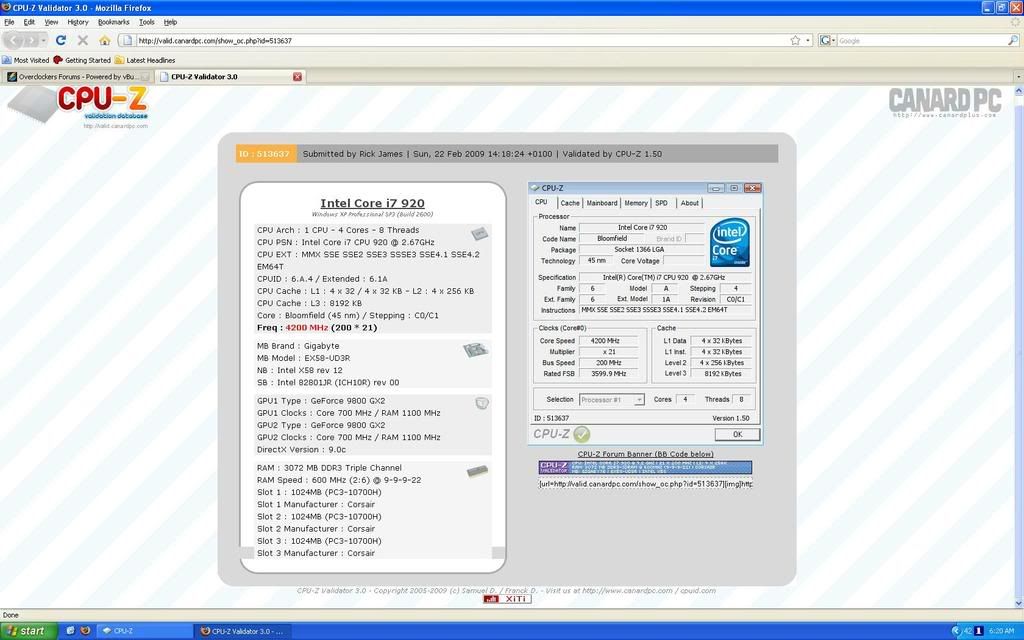Open the Tools menu
This screenshot has height=640, width=1024.
(147, 21)
